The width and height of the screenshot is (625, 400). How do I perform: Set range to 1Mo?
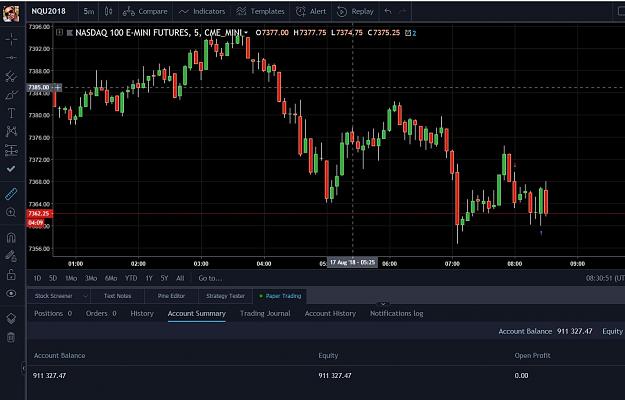[71, 278]
